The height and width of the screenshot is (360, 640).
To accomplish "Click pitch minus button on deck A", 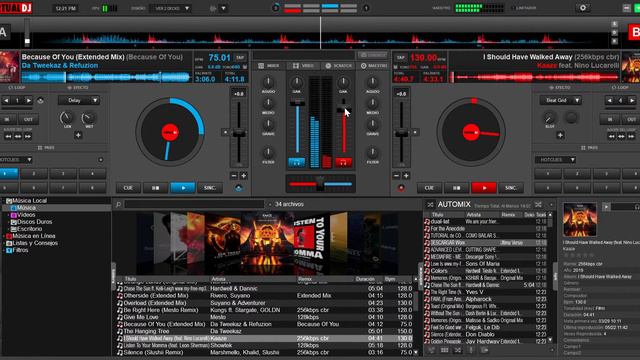I will click(x=233, y=176).
